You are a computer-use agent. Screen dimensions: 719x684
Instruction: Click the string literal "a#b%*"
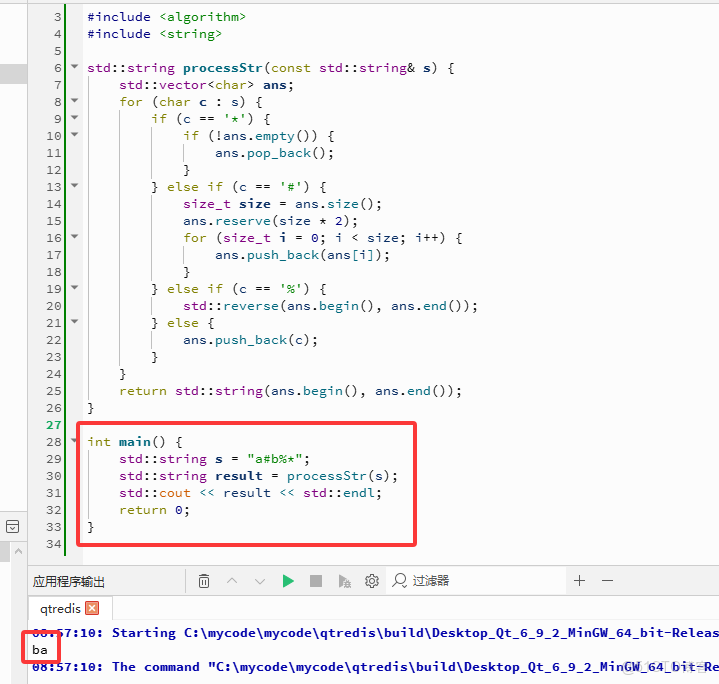275,459
